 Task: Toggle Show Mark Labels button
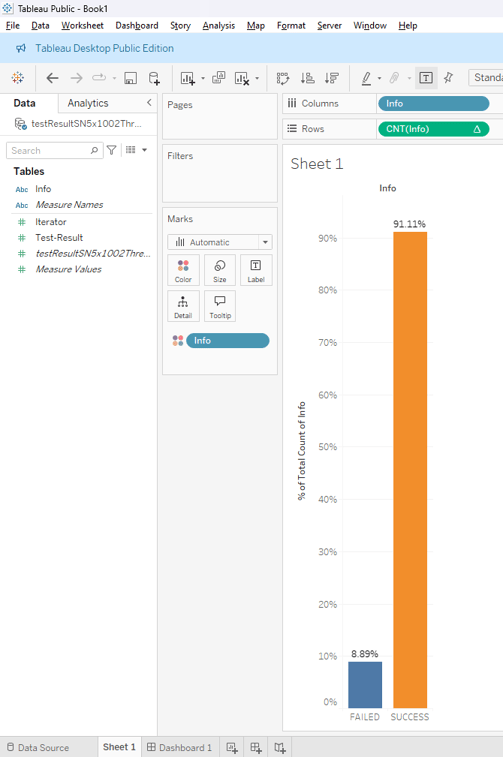pyautogui.click(x=426, y=78)
